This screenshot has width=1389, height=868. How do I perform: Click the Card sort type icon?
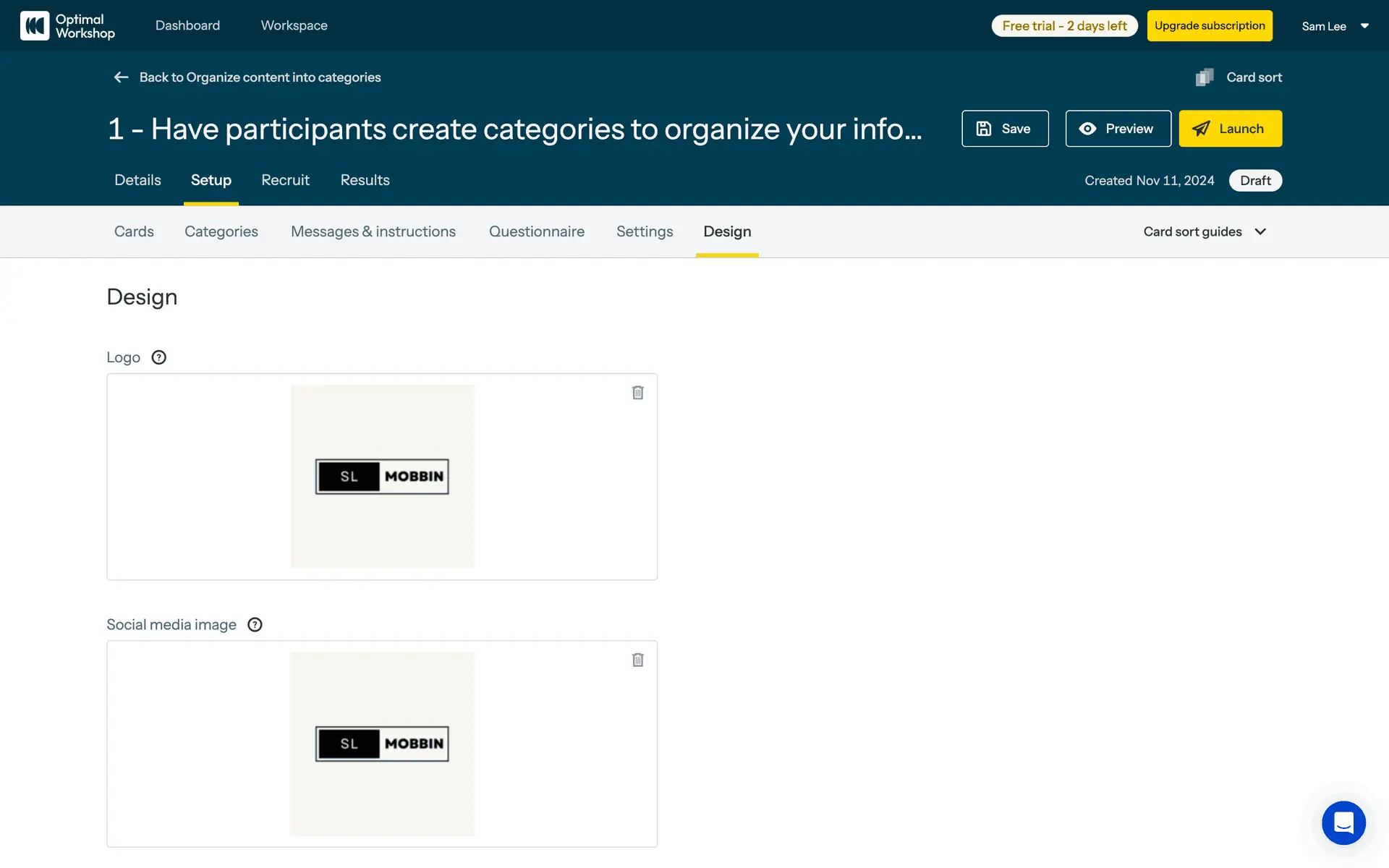click(x=1205, y=77)
